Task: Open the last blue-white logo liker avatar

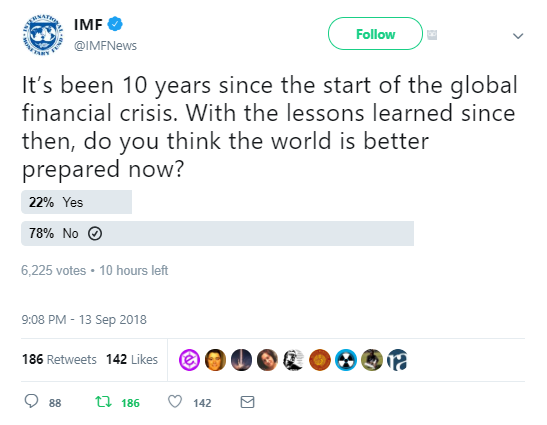Action: [x=398, y=360]
